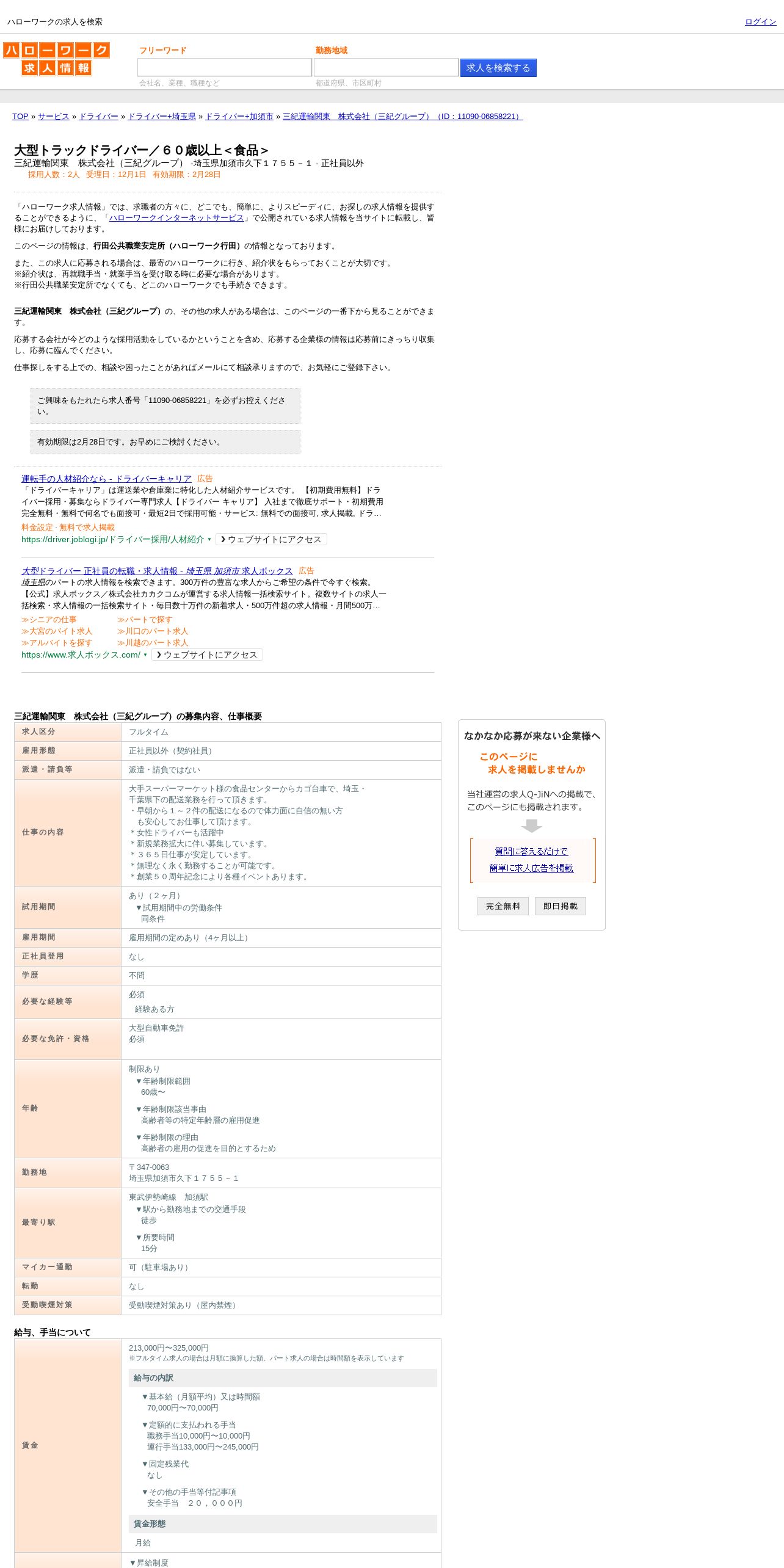Open the 大型ドライバー 正社員の転職 ad title
784x1568 pixels.
pos(157,571)
